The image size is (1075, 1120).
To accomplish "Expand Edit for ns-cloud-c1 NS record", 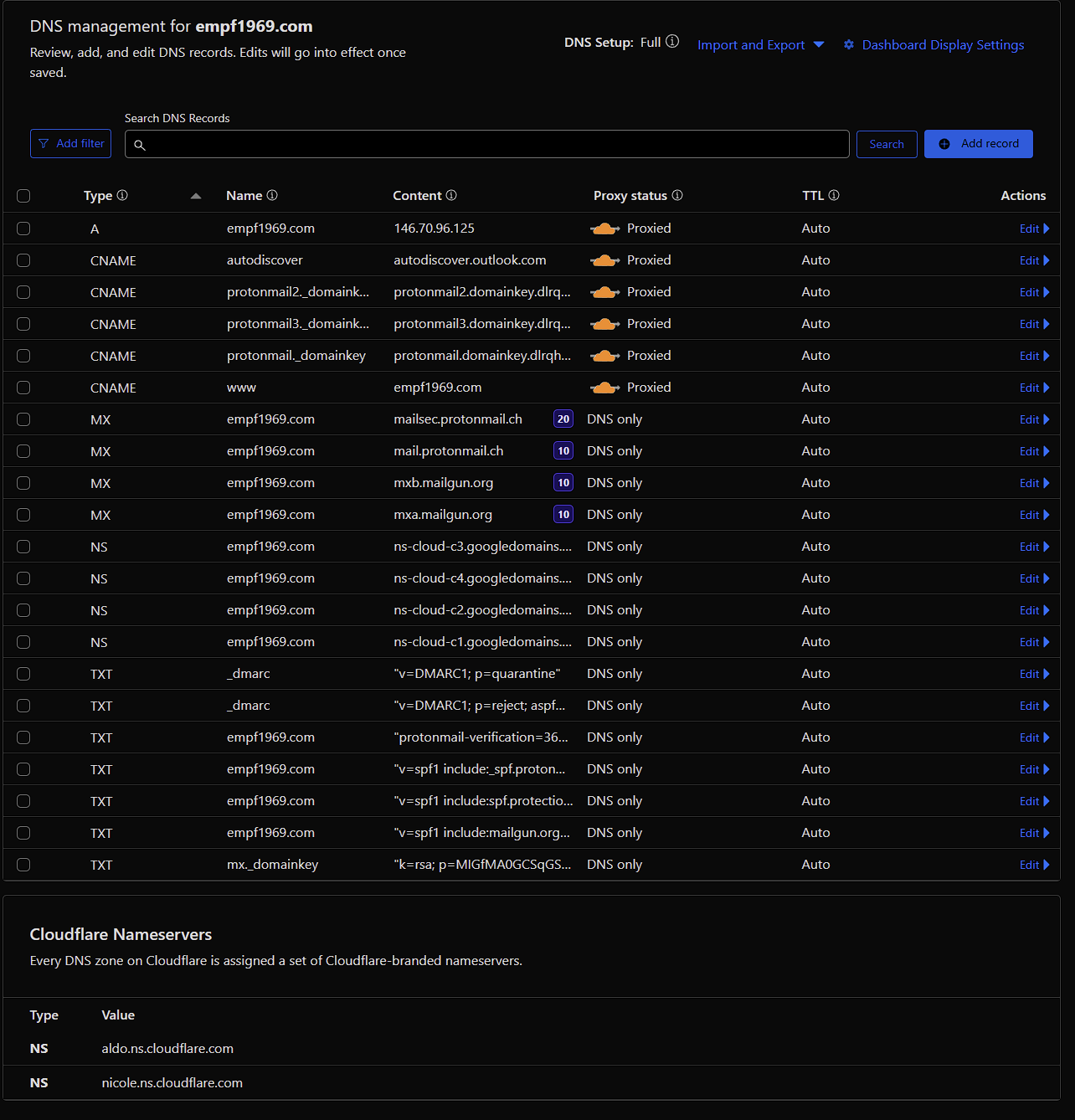I will 1034,642.
